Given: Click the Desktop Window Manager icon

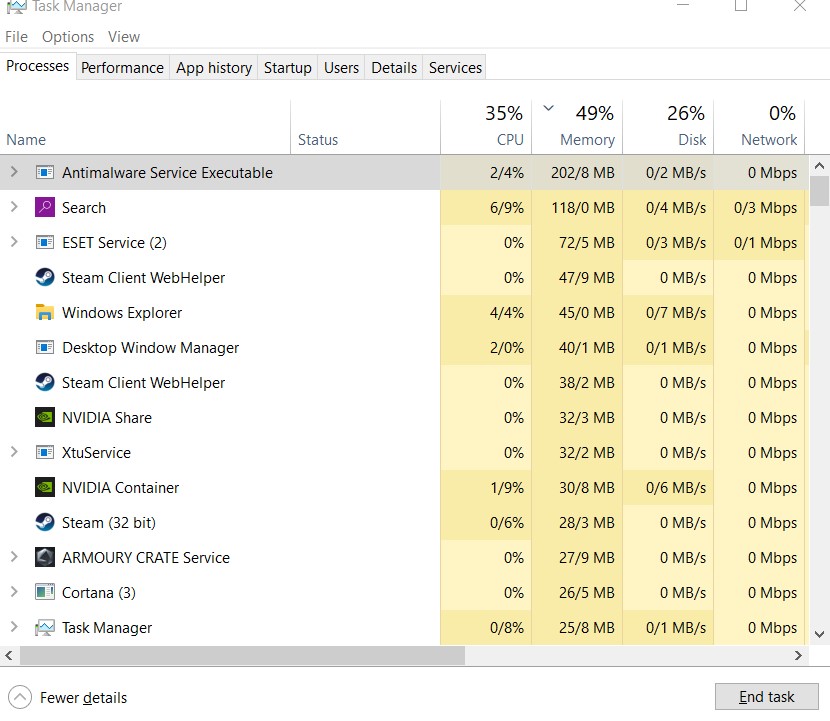Looking at the screenshot, I should (44, 347).
